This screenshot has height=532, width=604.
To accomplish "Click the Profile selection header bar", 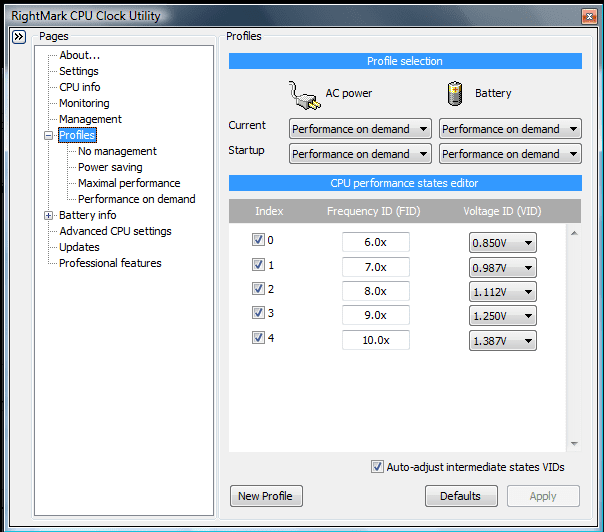I will click(x=405, y=61).
